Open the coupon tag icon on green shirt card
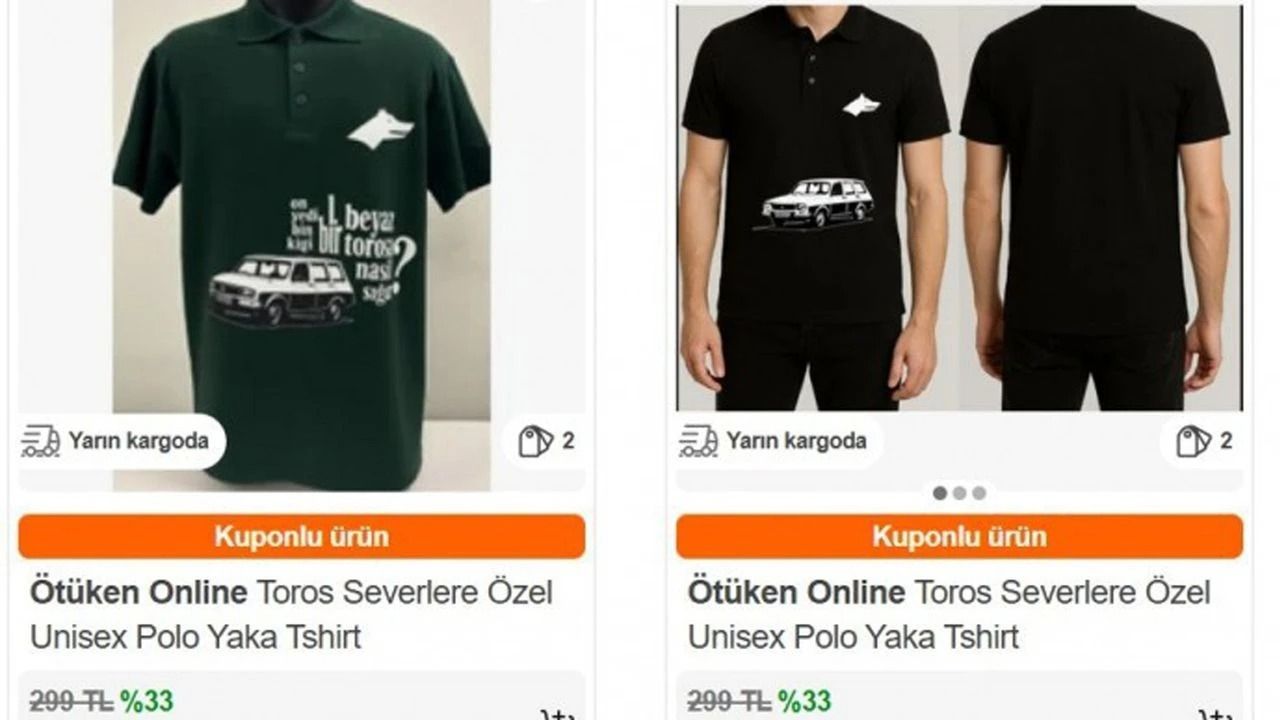Screen dimensions: 1280x720 [x=536, y=441]
